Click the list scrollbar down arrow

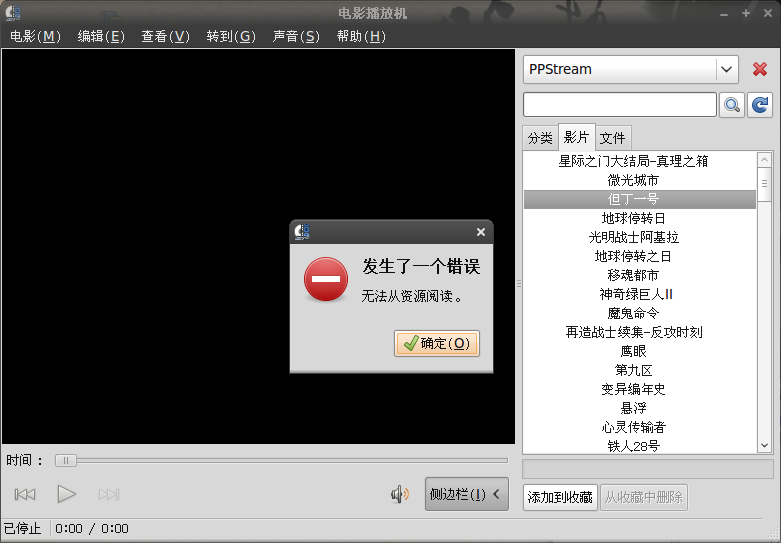765,445
